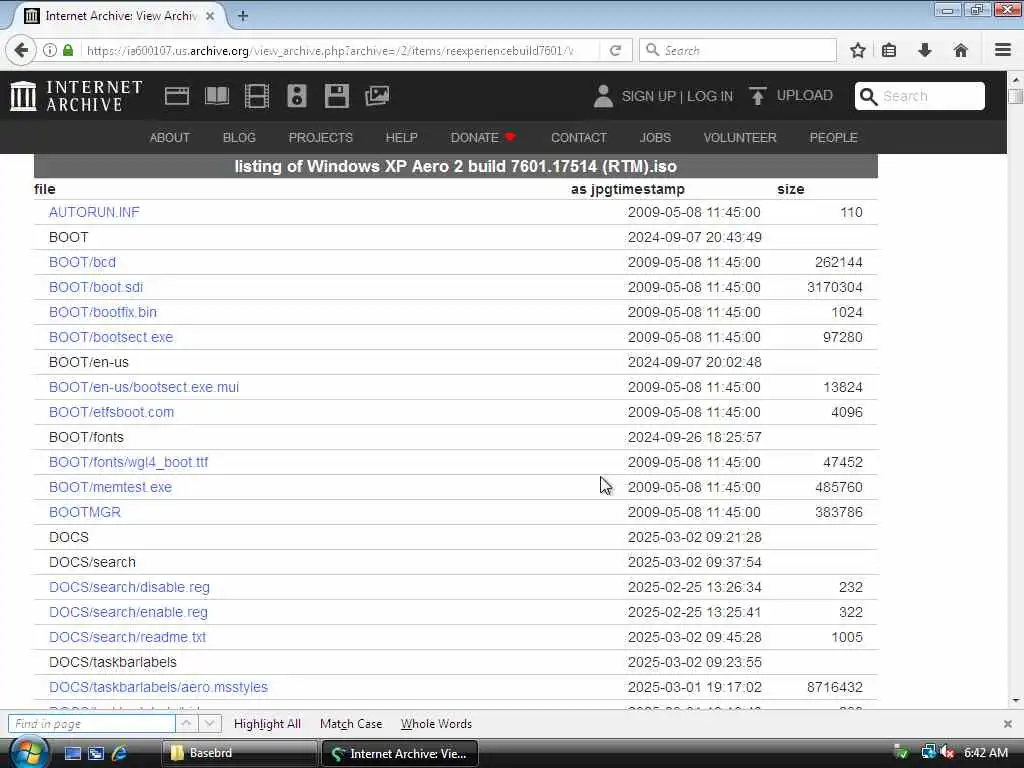Open the Audio speaker icon

296,96
